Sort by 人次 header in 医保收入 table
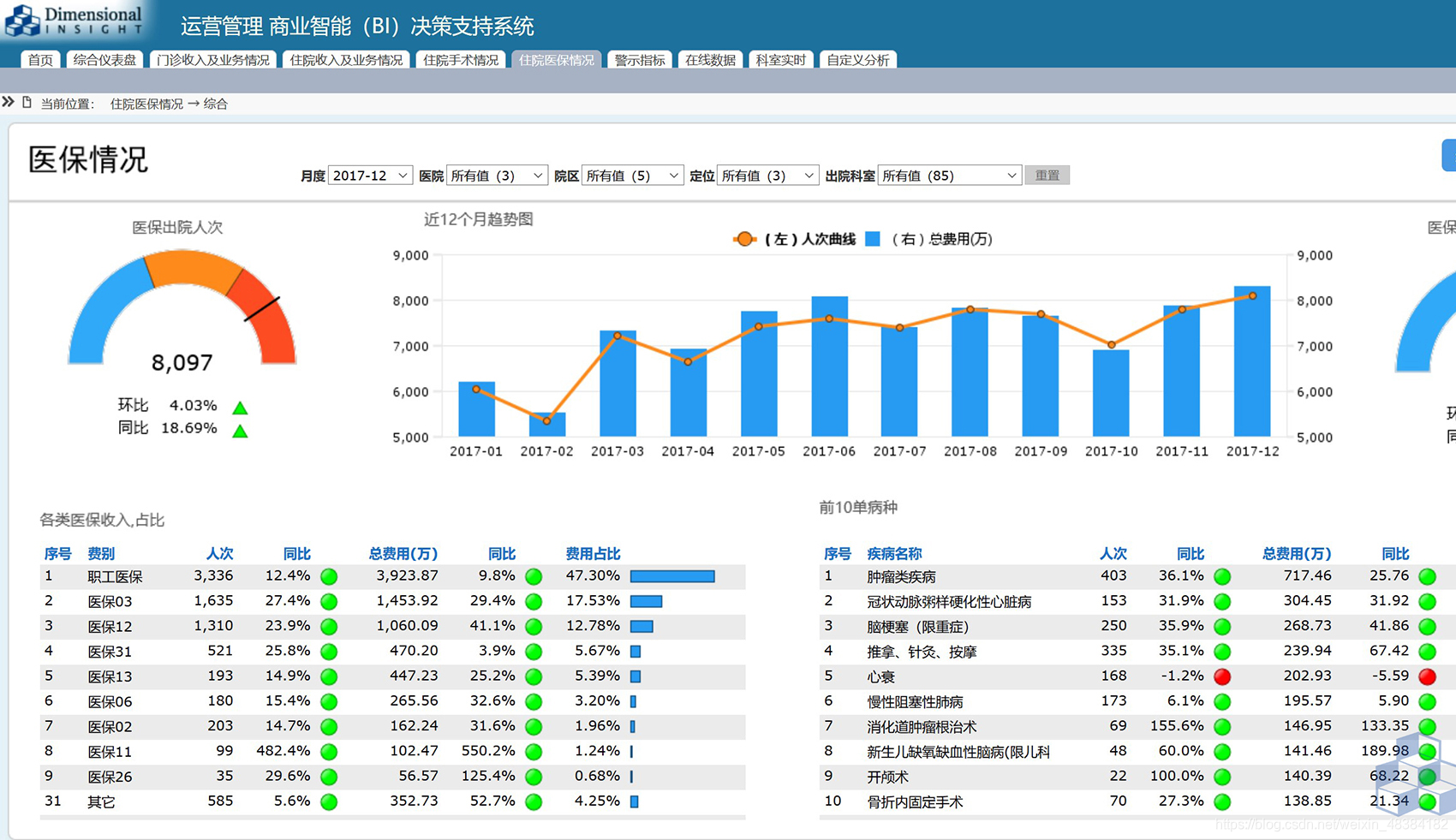This screenshot has height=840, width=1456. coord(219,554)
